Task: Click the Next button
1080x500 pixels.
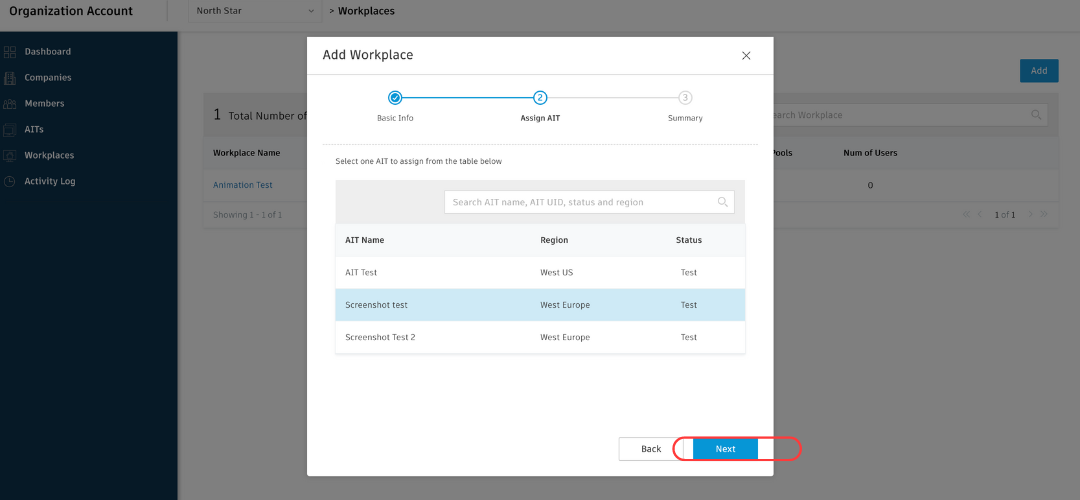Action: (725, 449)
